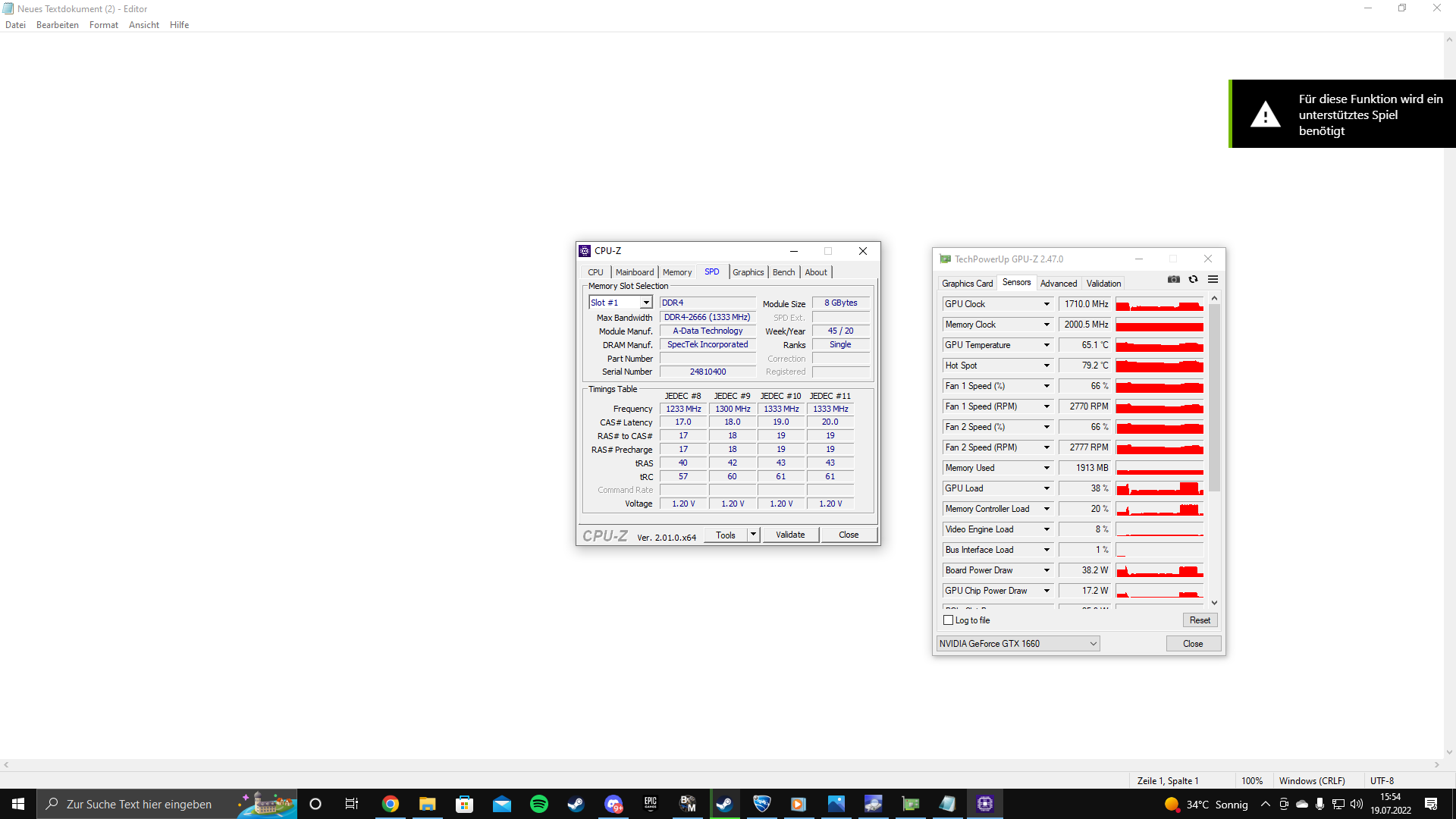Show hidden system tray icons
Viewport: 1456px width, 819px height.
[1265, 804]
